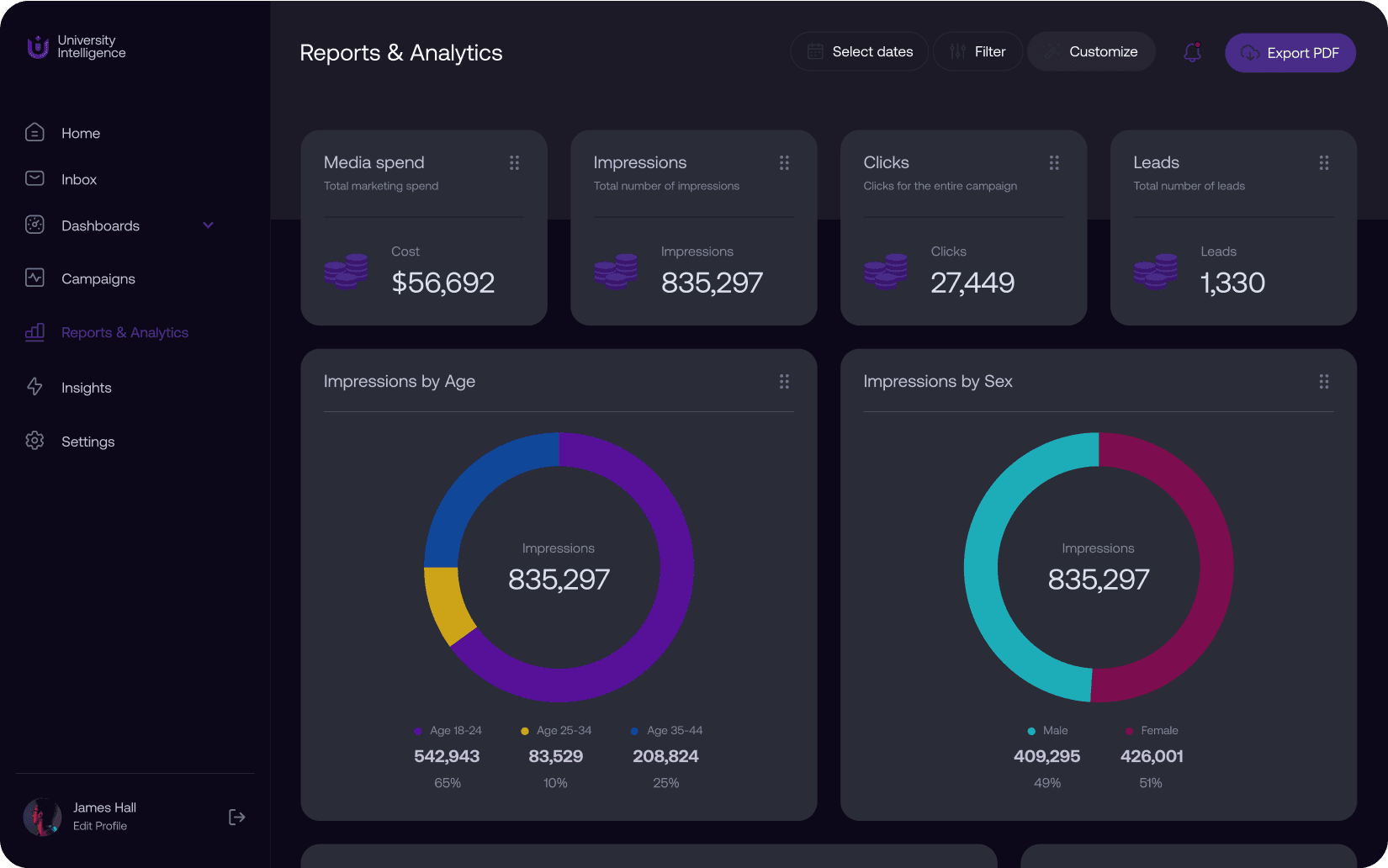Open Impressions by Sex options menu
Image resolution: width=1388 pixels, height=868 pixels.
click(x=1324, y=382)
